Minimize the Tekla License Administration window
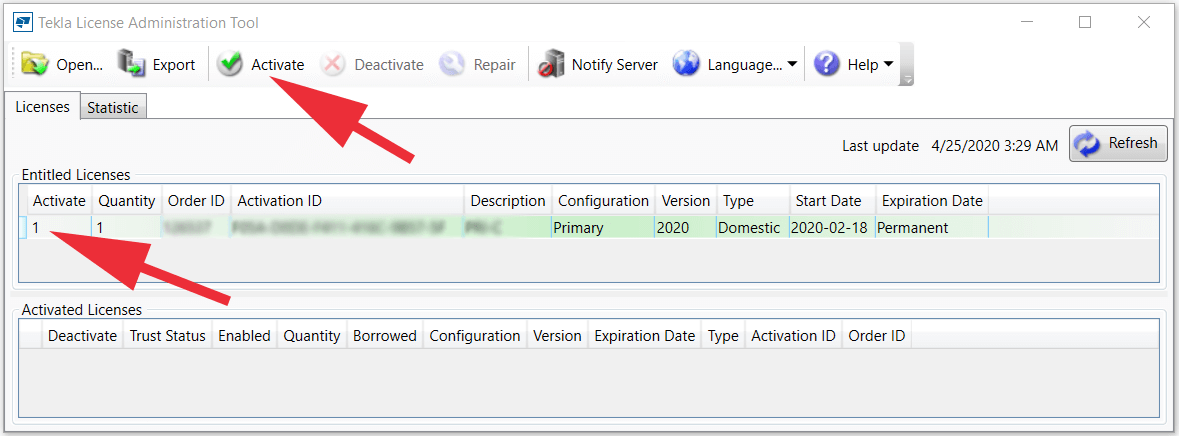Viewport: 1179px width, 436px height. point(1026,23)
